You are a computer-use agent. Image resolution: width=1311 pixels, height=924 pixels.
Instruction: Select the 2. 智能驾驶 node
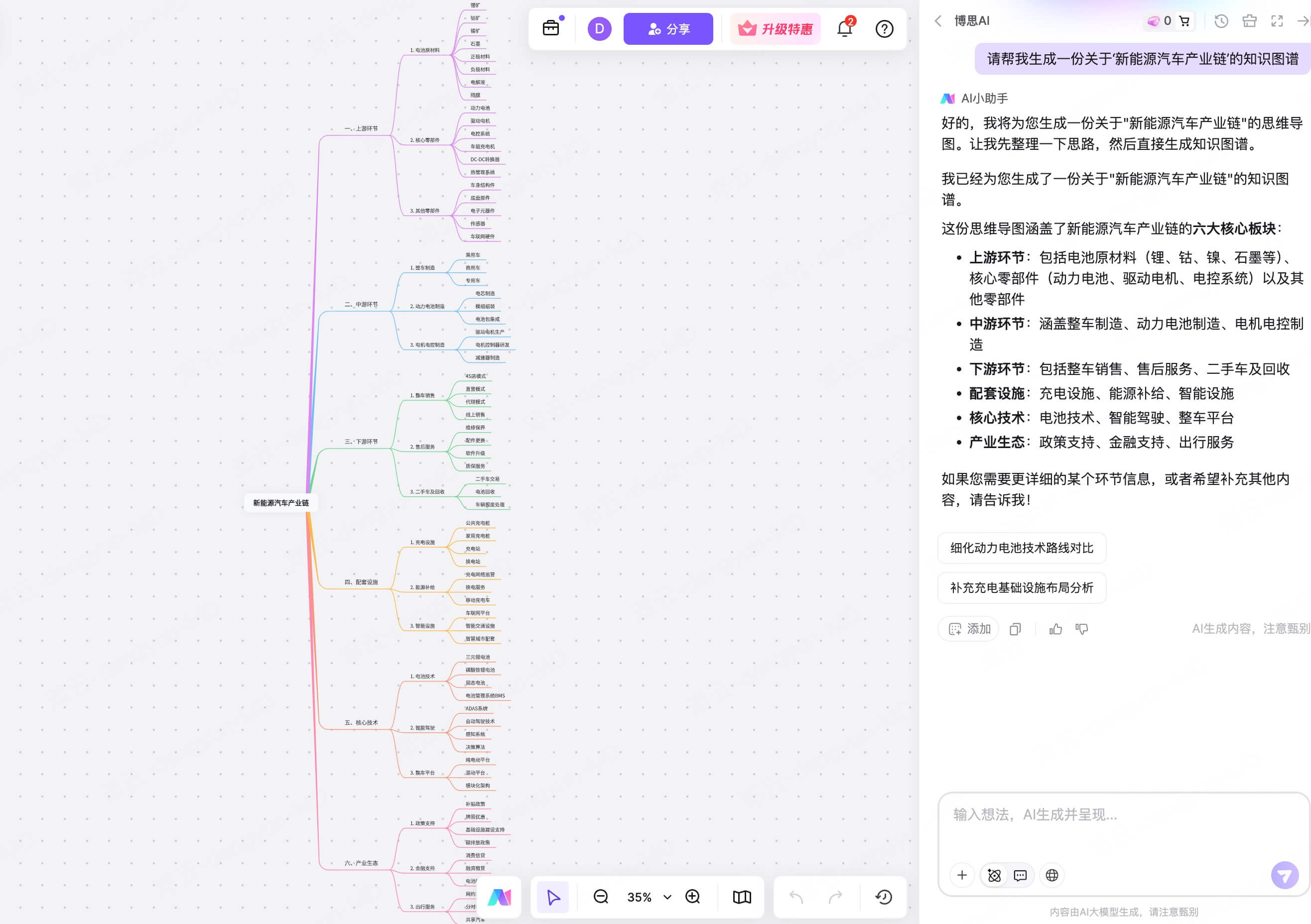(422, 728)
